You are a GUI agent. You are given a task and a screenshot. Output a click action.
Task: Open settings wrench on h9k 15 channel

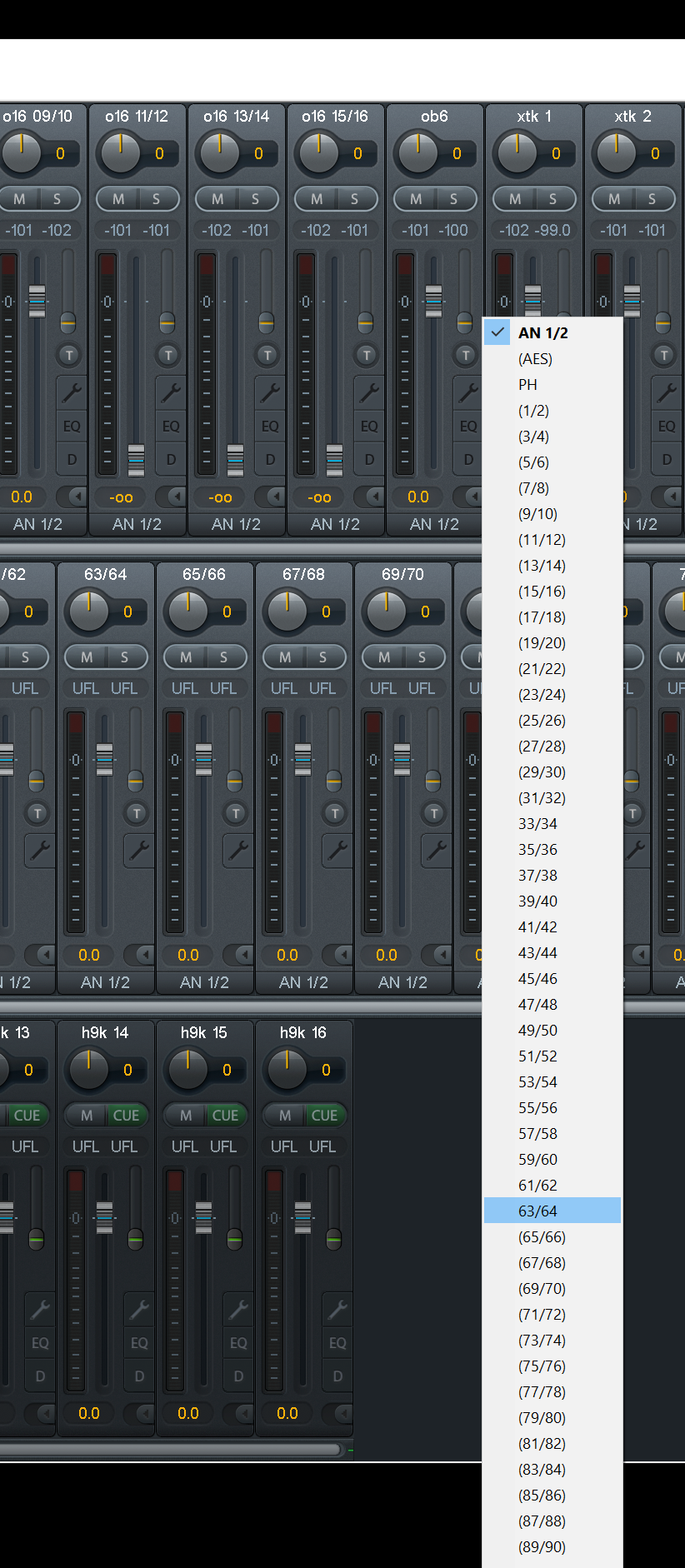click(x=237, y=1310)
